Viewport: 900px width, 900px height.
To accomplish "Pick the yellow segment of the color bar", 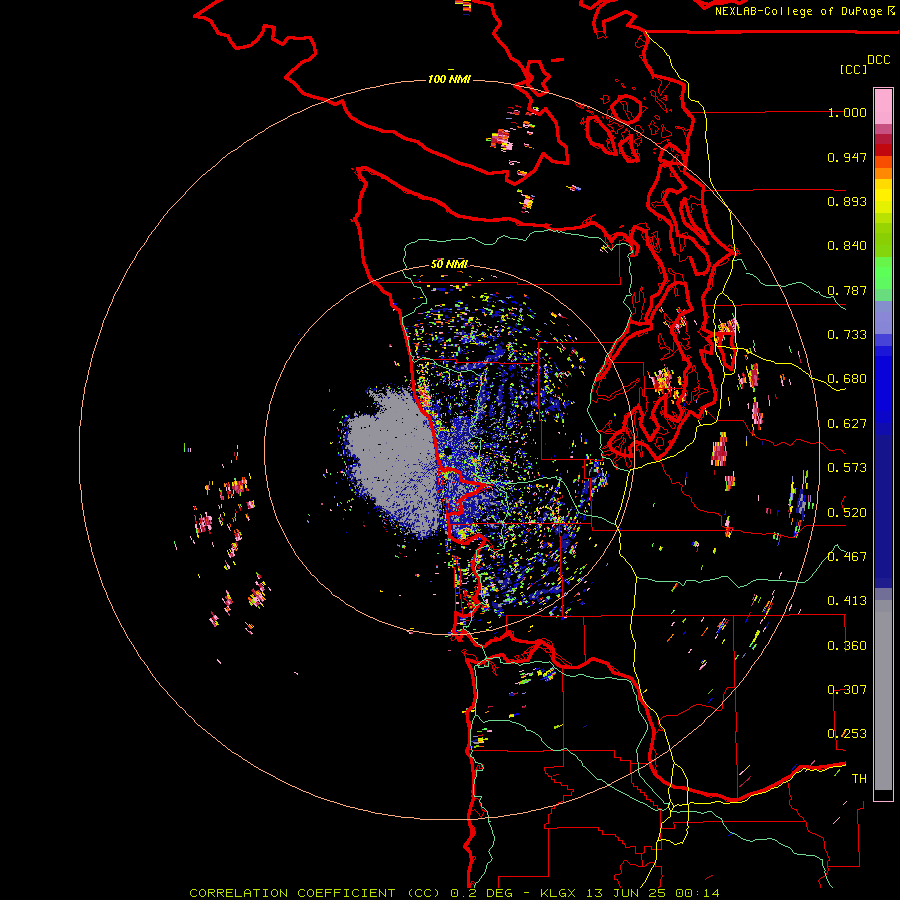I will pyautogui.click(x=883, y=196).
